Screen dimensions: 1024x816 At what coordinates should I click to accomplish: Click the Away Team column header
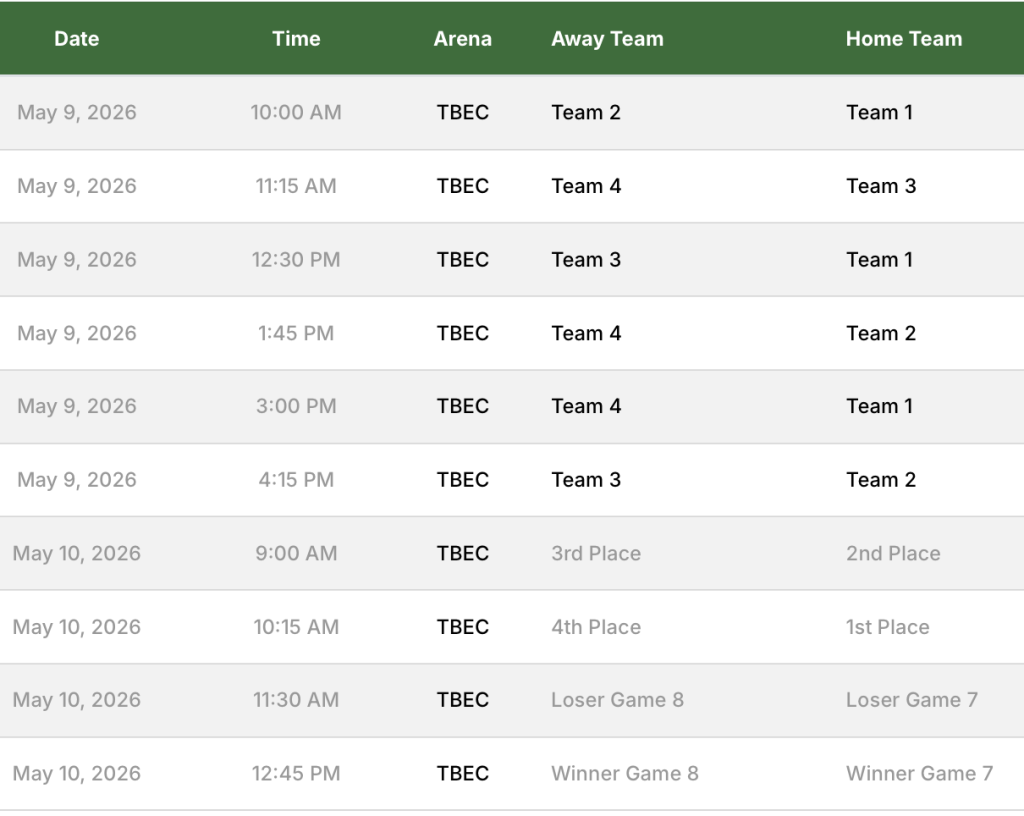coord(607,39)
